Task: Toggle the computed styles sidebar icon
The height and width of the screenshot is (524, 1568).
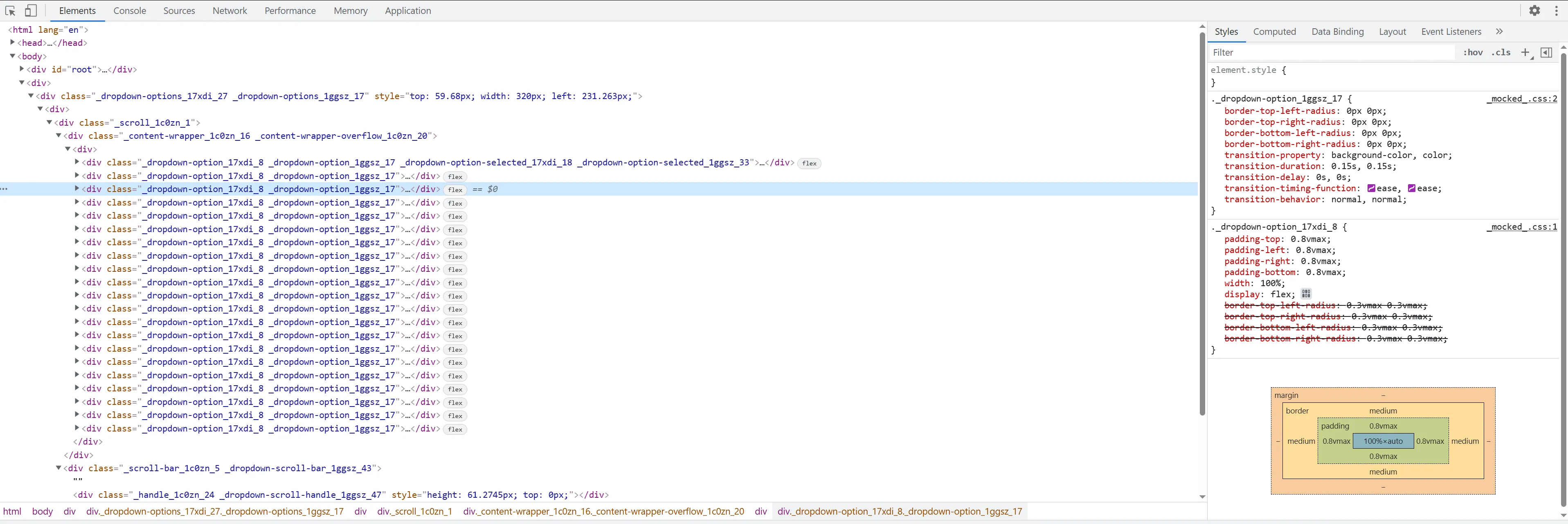Action: tap(1546, 52)
